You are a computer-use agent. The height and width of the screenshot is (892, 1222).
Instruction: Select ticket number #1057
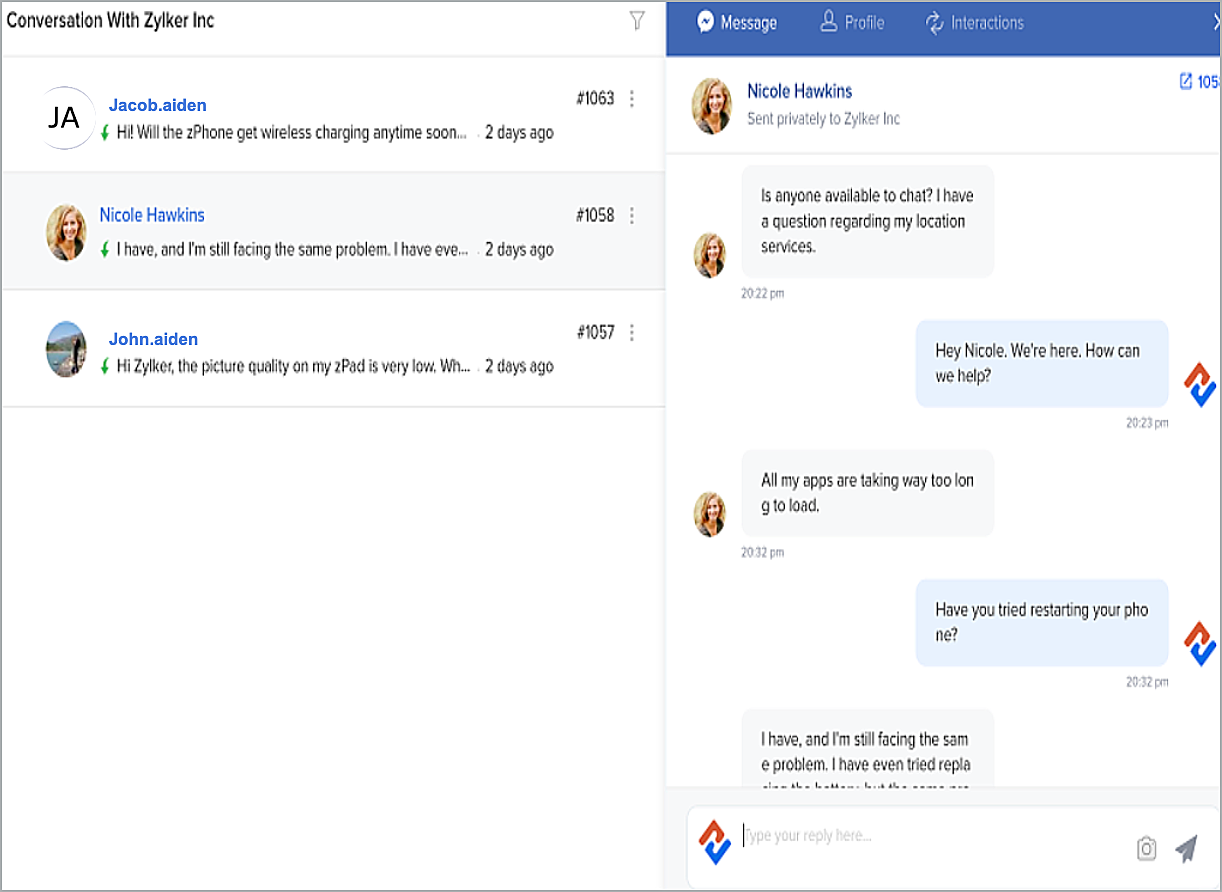595,332
